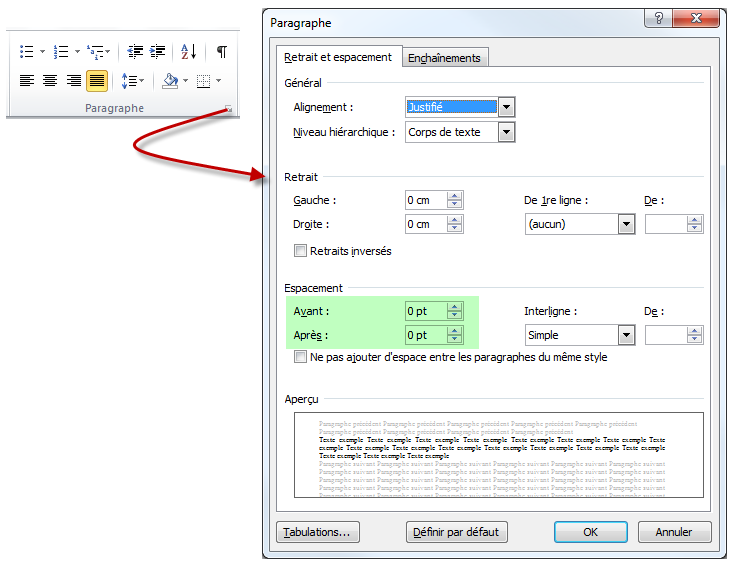Increase the first-line indent De value

694,220
